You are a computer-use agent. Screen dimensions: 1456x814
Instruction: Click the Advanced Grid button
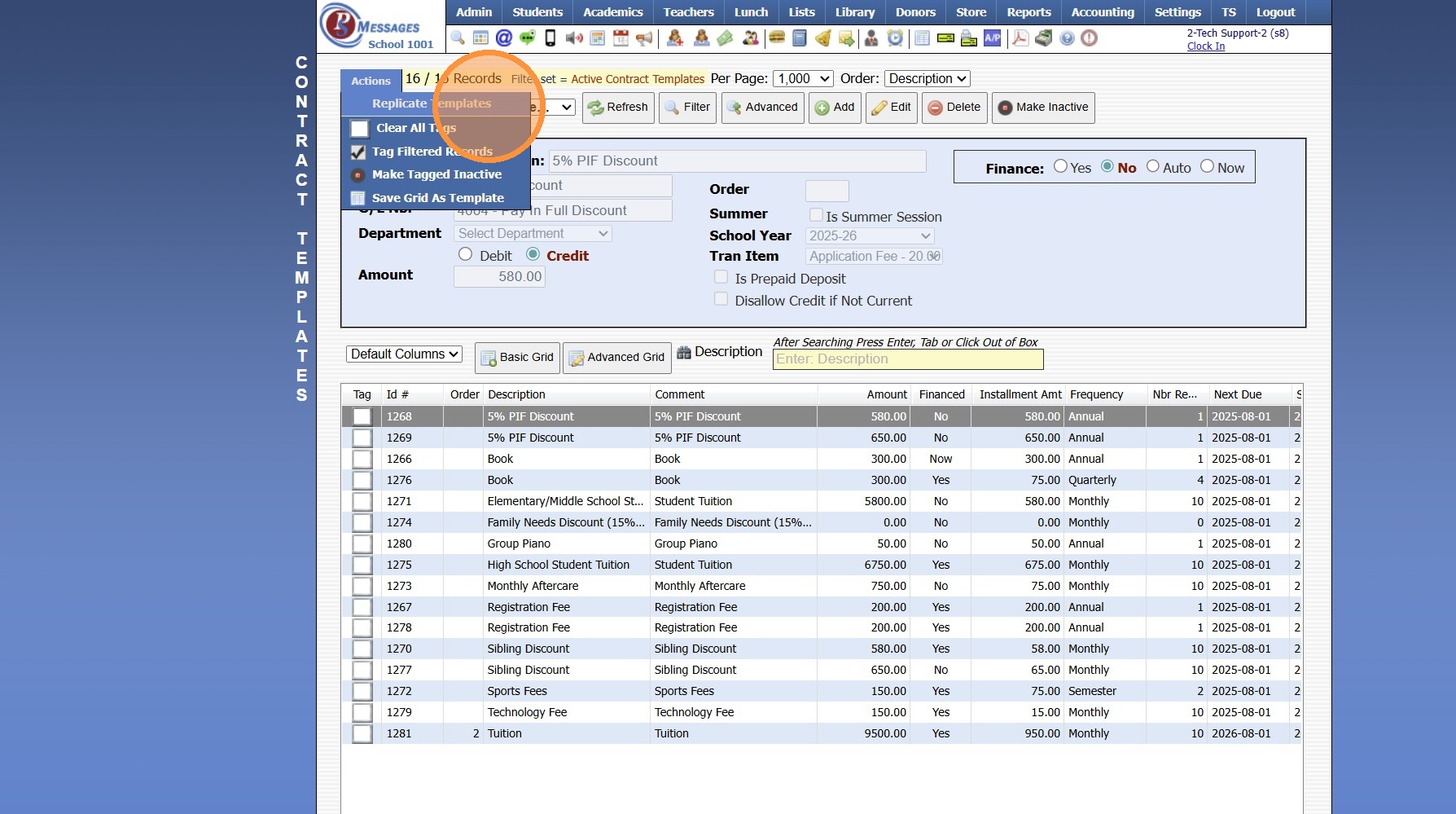[617, 358]
